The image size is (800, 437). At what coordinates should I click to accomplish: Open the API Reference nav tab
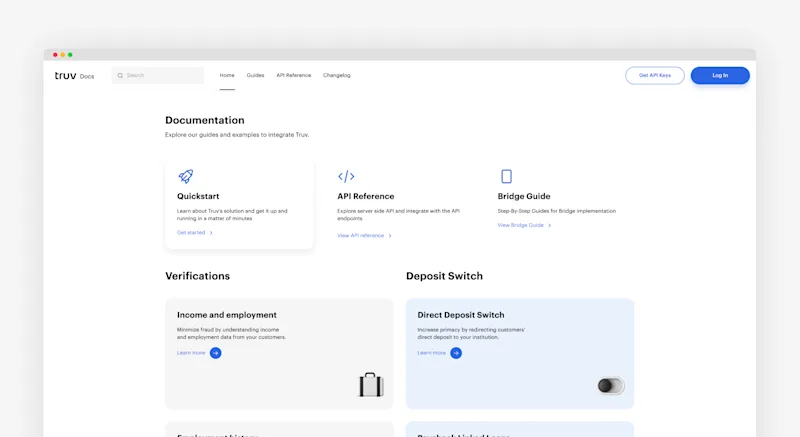[294, 75]
